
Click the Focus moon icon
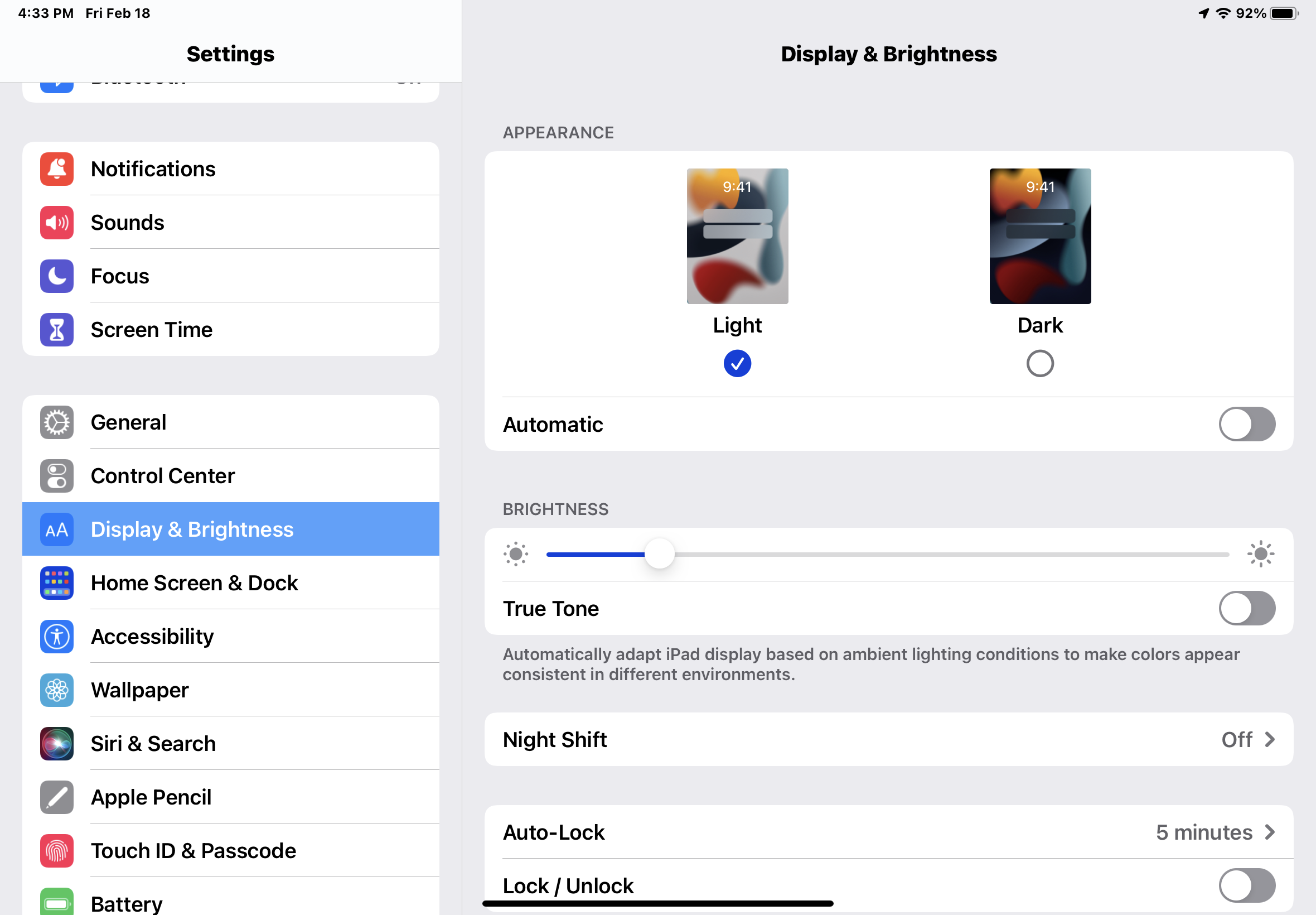(x=57, y=276)
